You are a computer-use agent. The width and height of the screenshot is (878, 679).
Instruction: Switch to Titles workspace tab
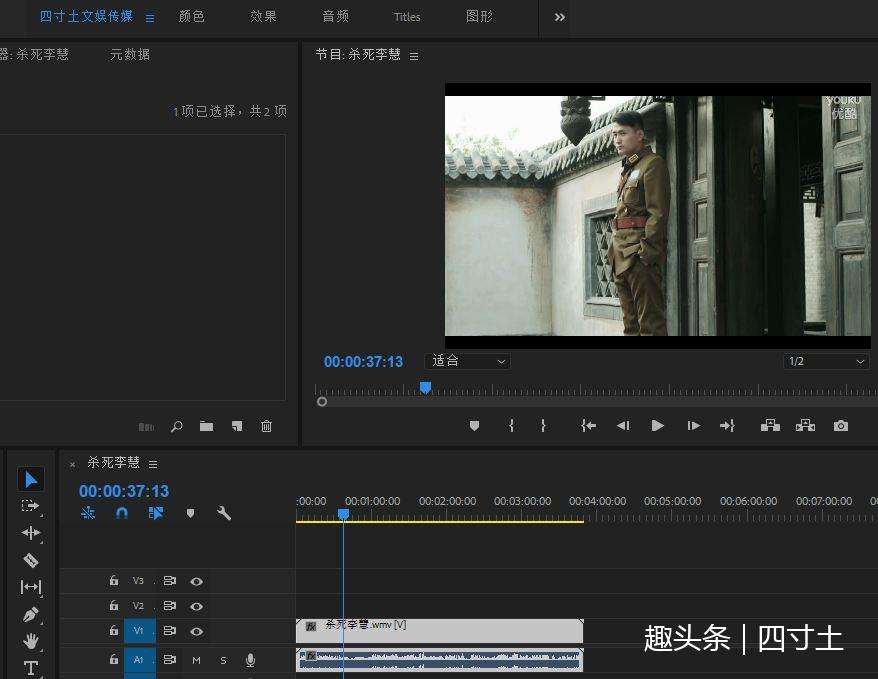(407, 17)
